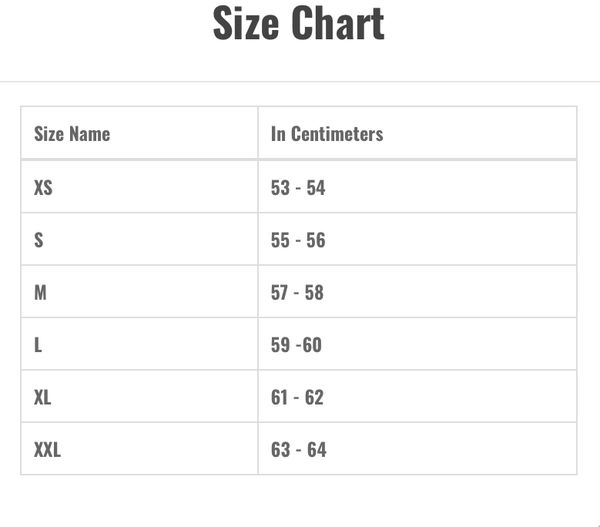
Task: Select the M size name cell
Action: click(x=40, y=292)
